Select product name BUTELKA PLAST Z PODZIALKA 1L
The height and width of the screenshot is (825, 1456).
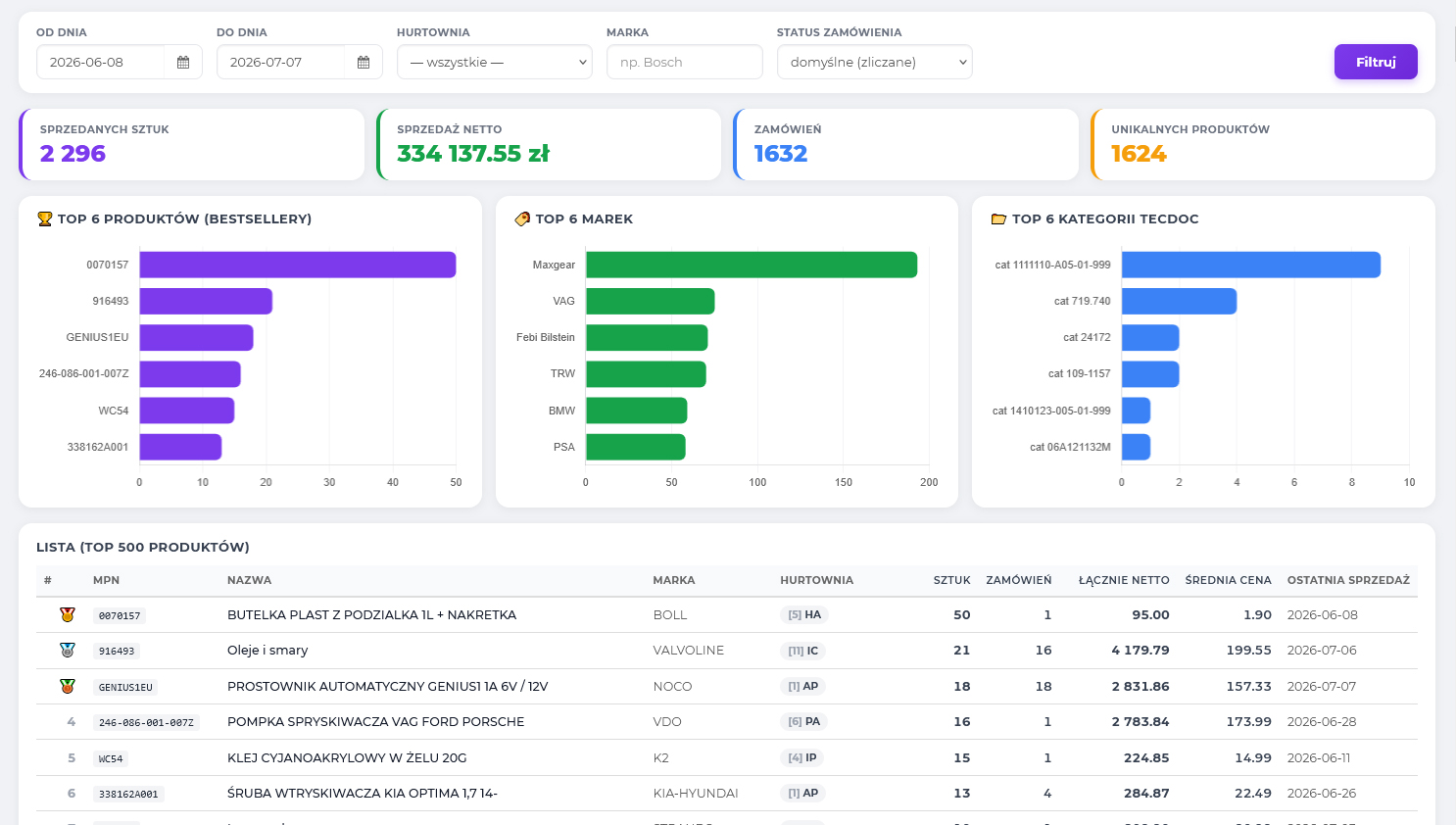(371, 615)
